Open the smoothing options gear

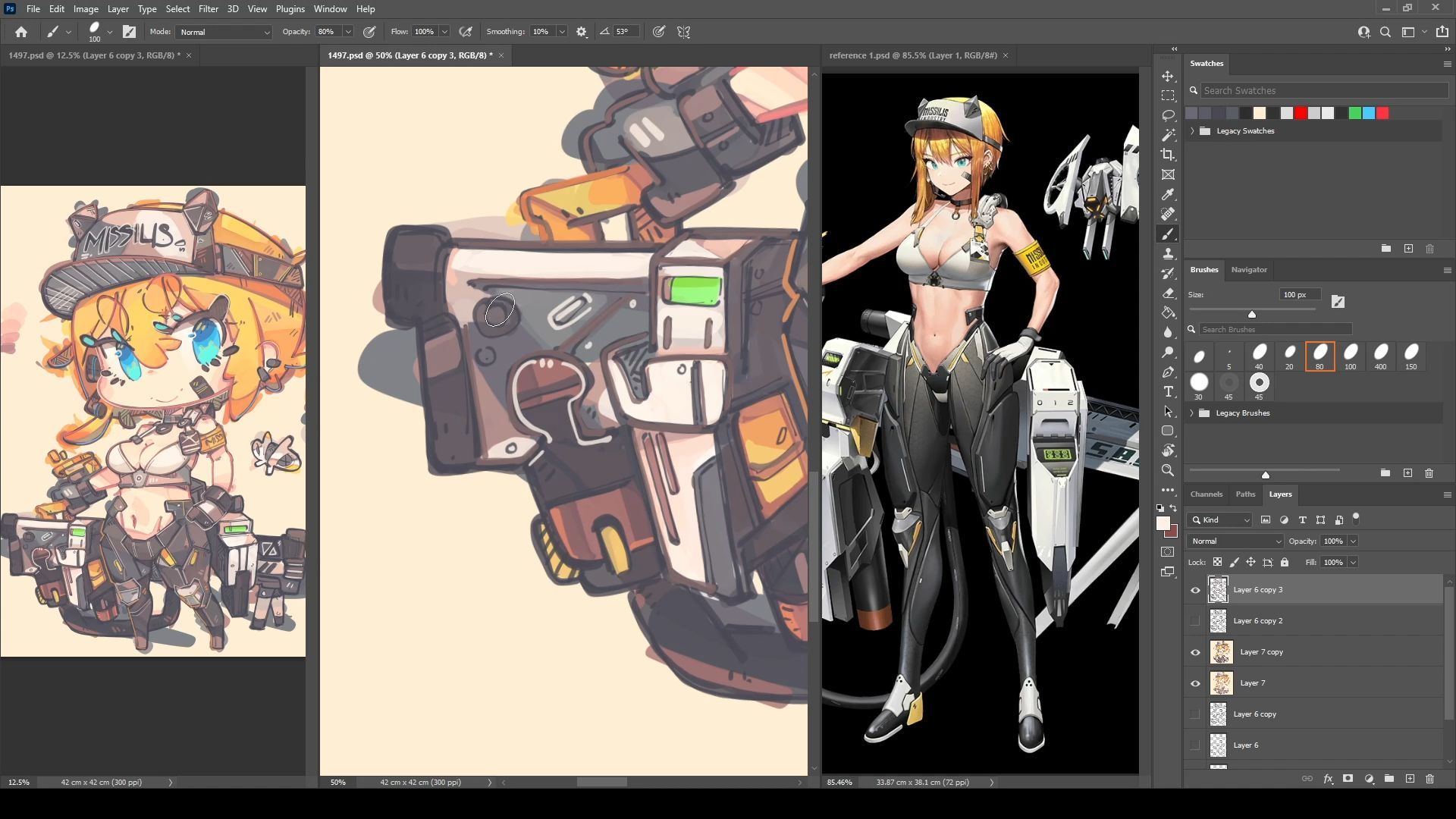click(582, 32)
